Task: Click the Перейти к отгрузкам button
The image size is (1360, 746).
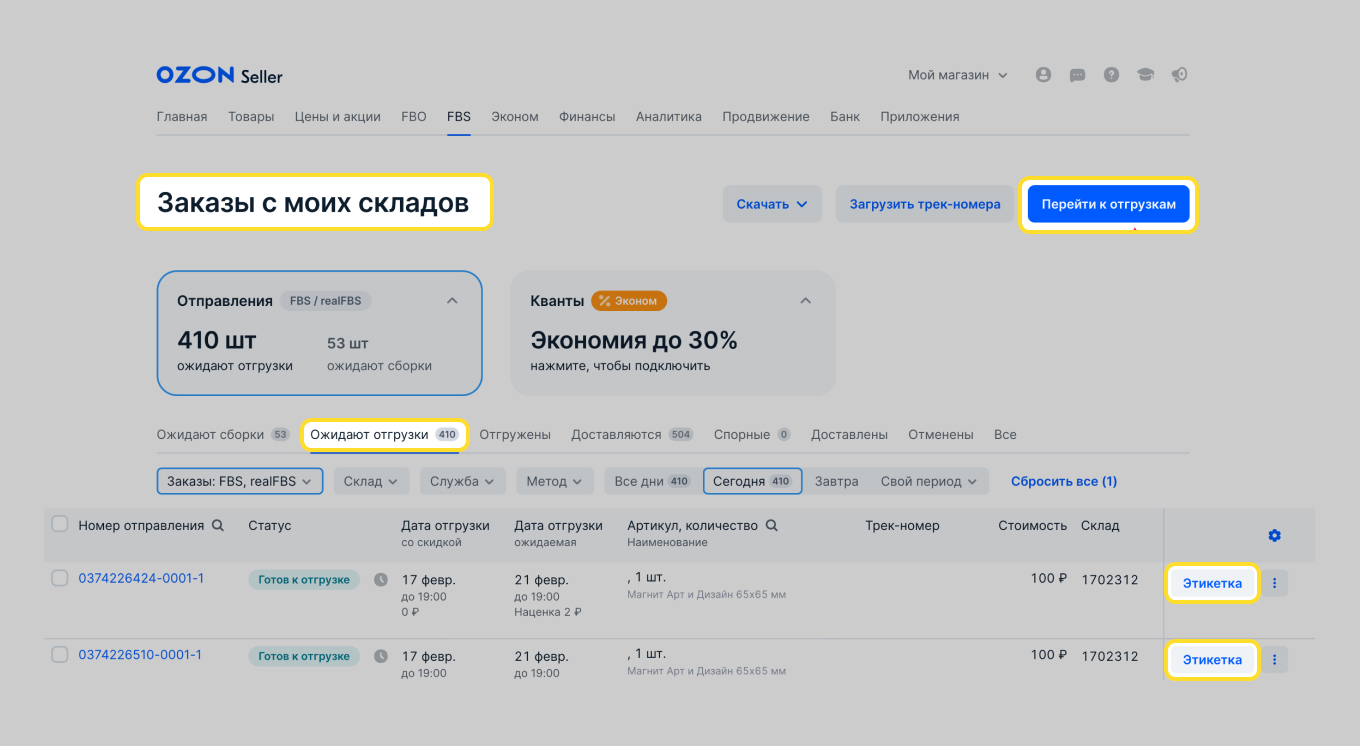Action: tap(1108, 203)
